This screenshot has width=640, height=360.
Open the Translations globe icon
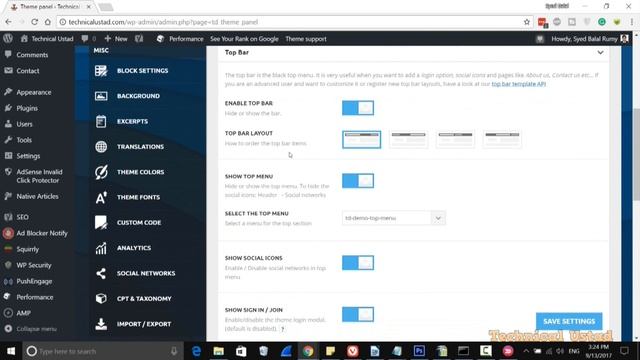(101, 147)
